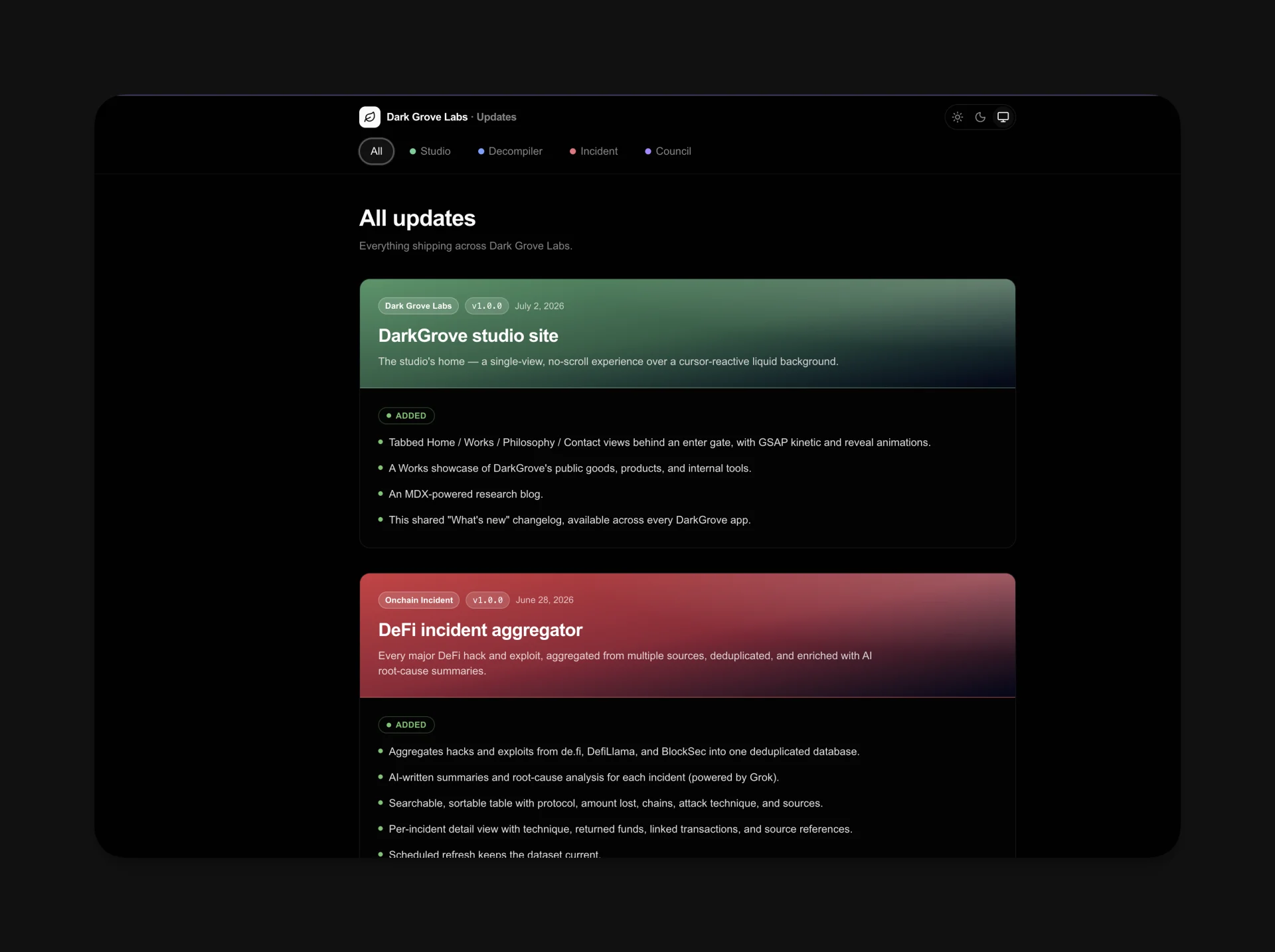Open the DeFi incident aggregator title
Screen dimensions: 1275x952
click(480, 630)
